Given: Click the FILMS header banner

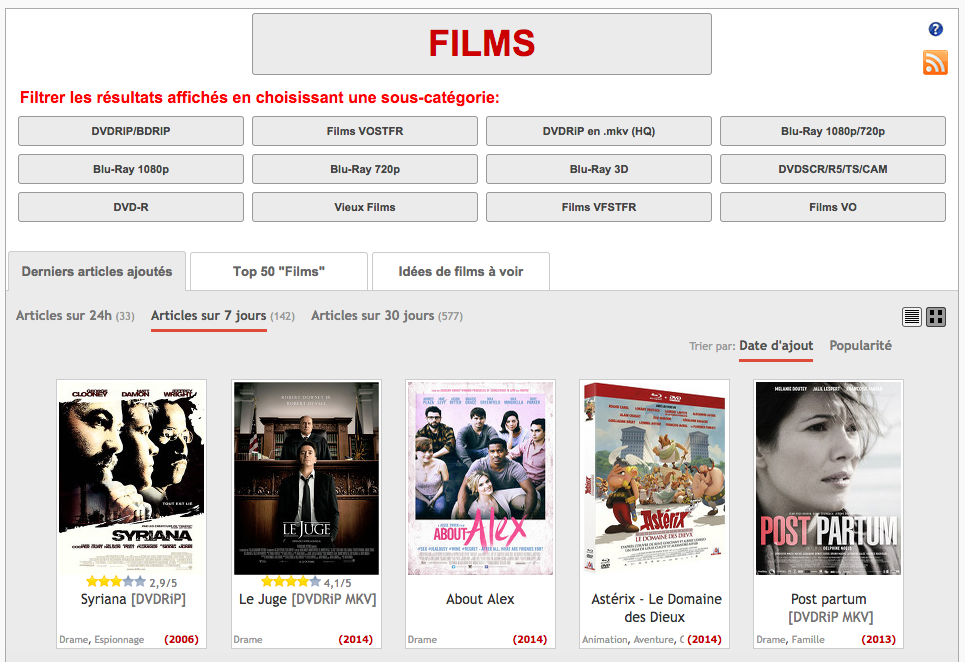Looking at the screenshot, I should 482,44.
